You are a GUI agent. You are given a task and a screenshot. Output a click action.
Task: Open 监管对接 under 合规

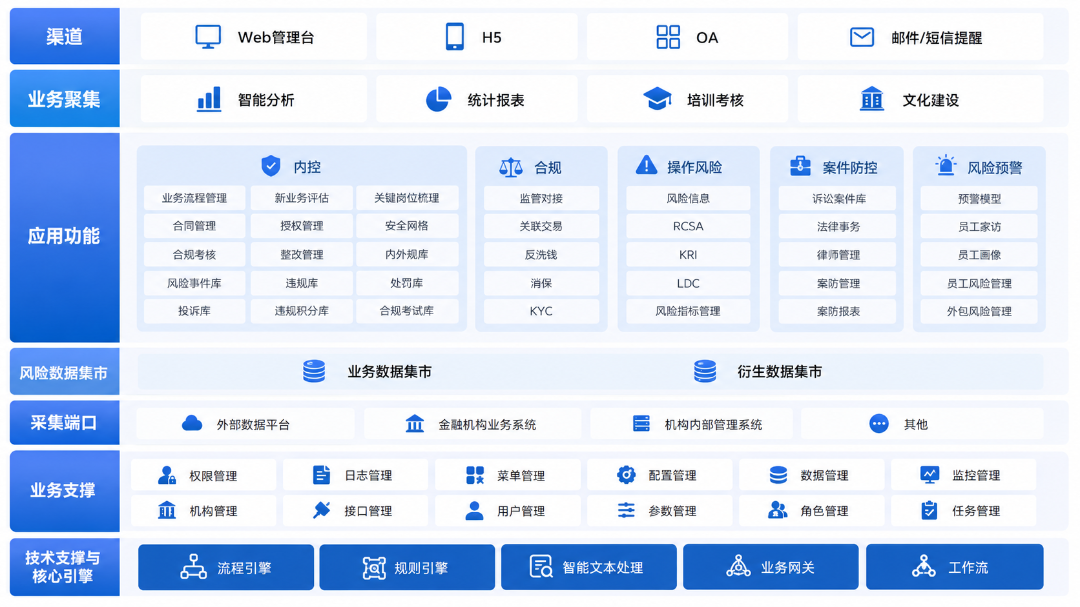tap(541, 198)
